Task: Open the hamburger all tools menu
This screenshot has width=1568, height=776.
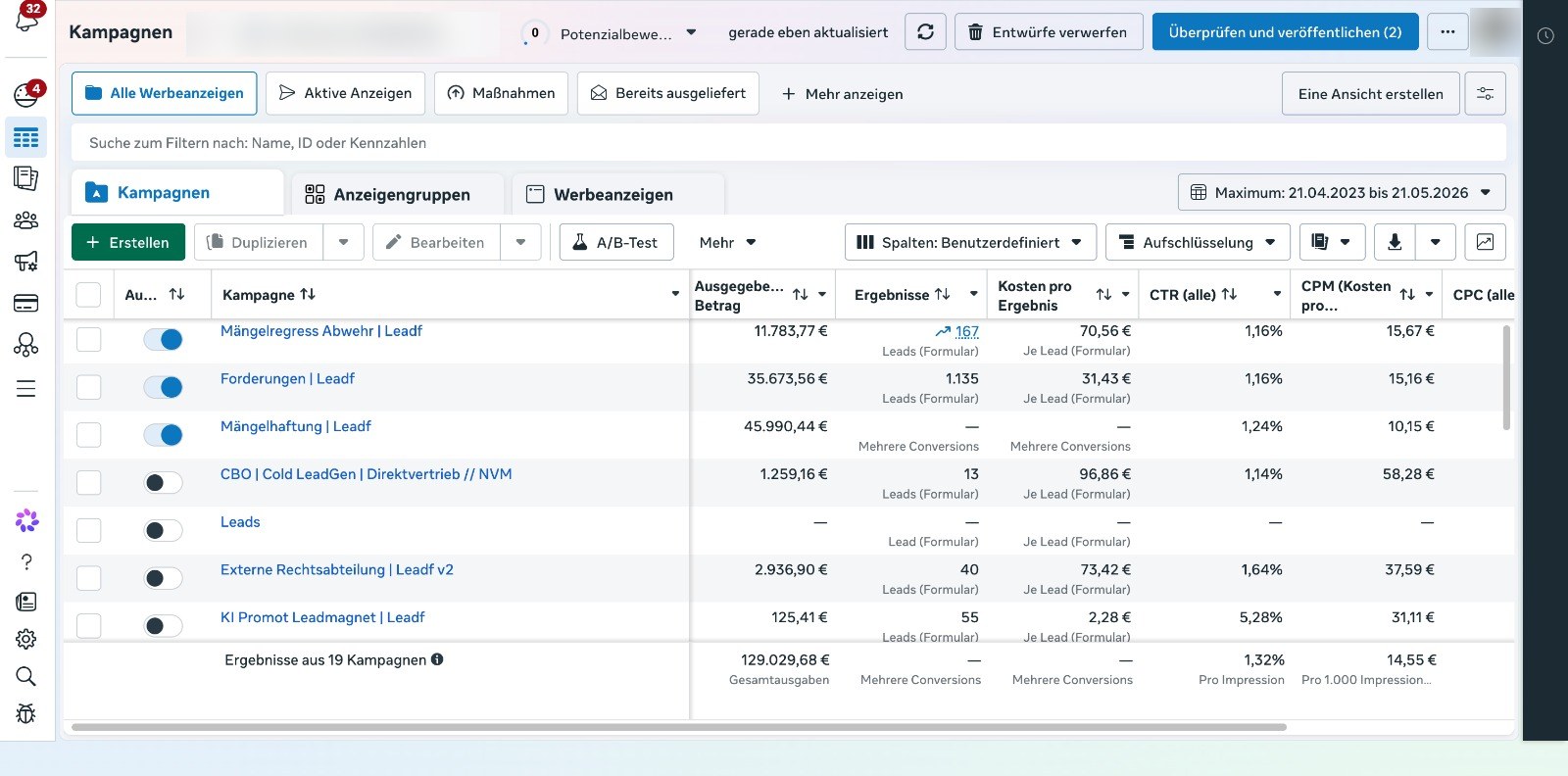Action: (26, 389)
